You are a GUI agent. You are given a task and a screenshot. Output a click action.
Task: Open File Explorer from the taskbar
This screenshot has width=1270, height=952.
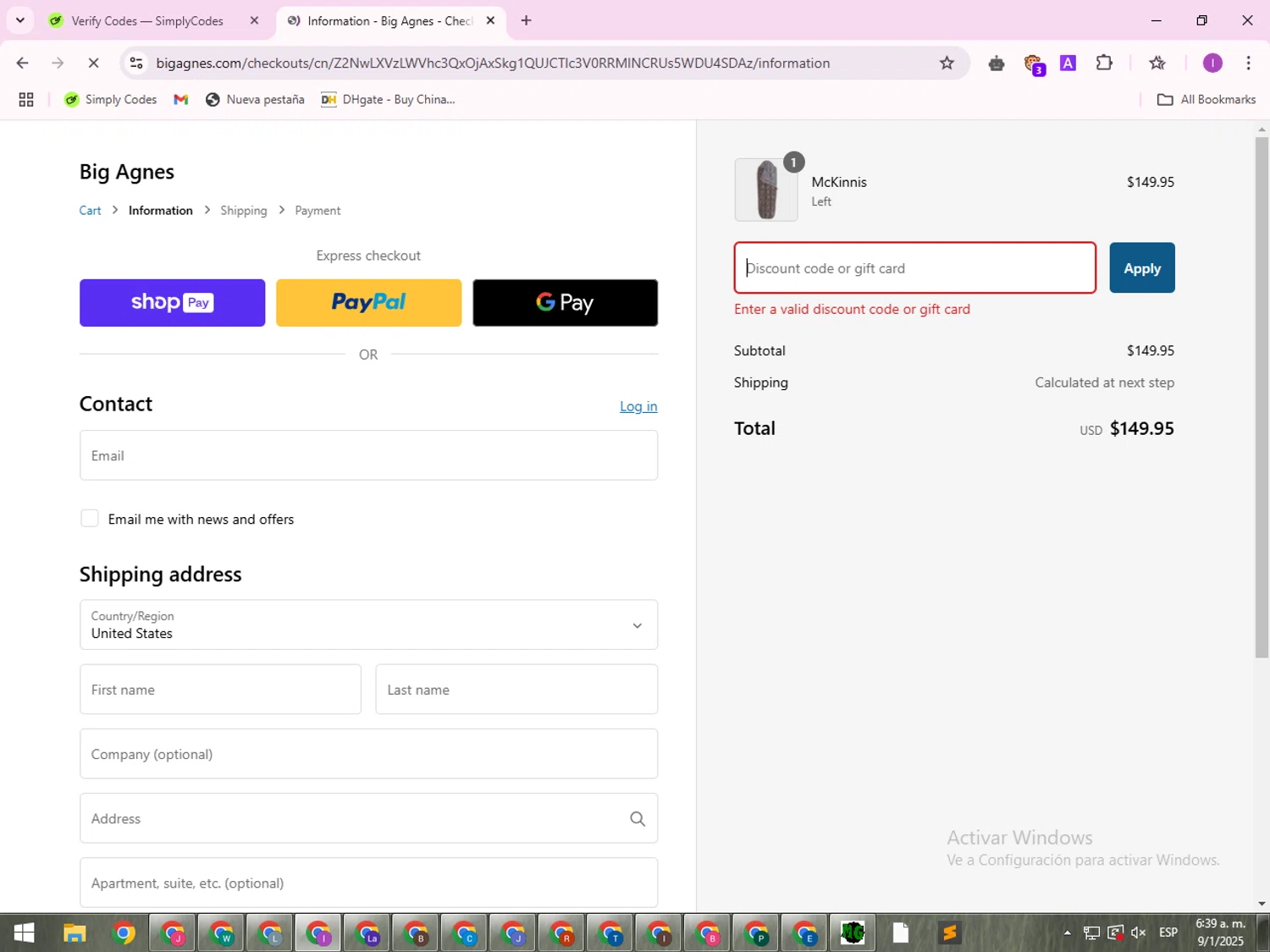click(75, 933)
